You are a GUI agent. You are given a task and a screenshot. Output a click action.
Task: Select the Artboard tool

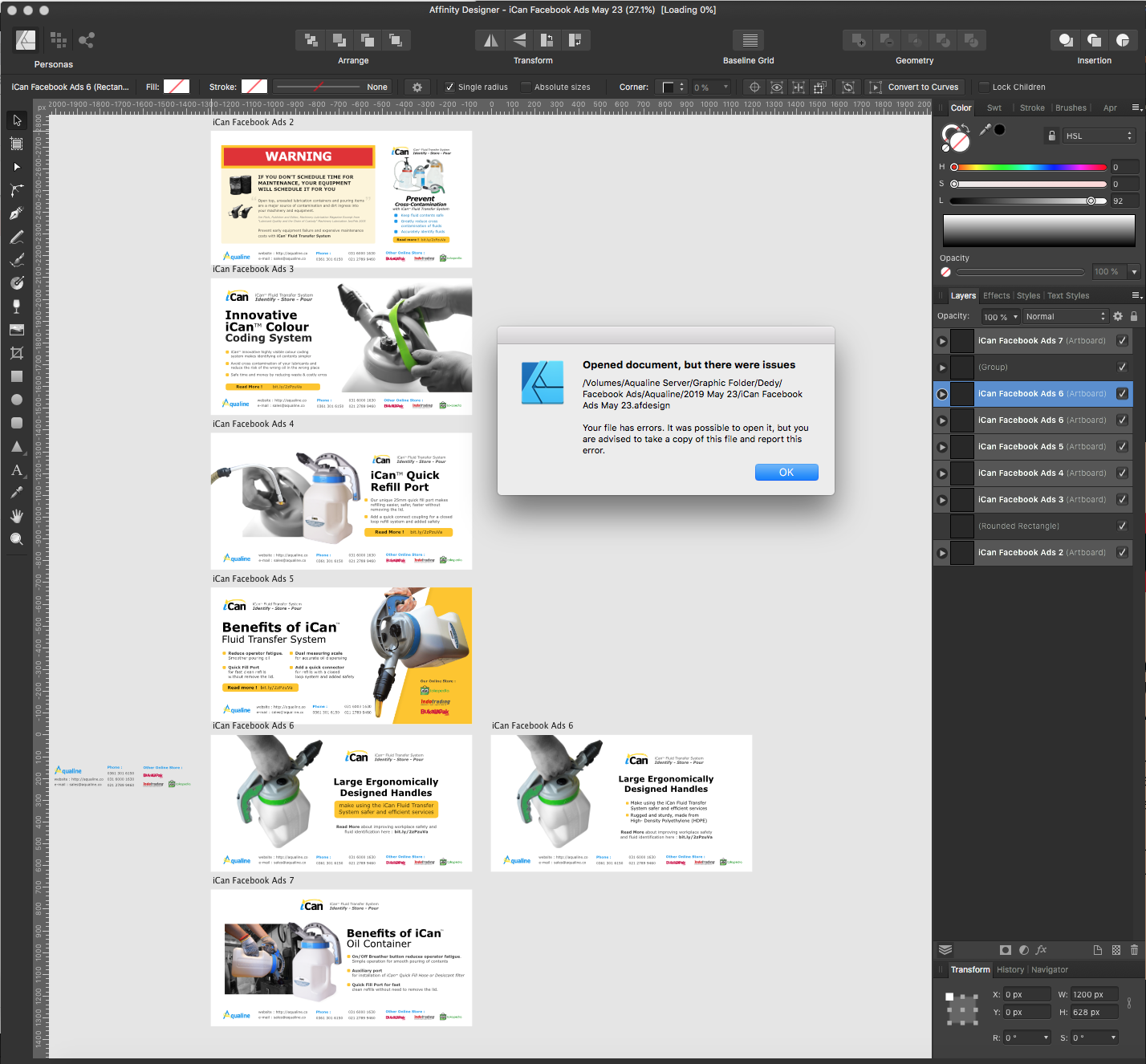pos(17,144)
